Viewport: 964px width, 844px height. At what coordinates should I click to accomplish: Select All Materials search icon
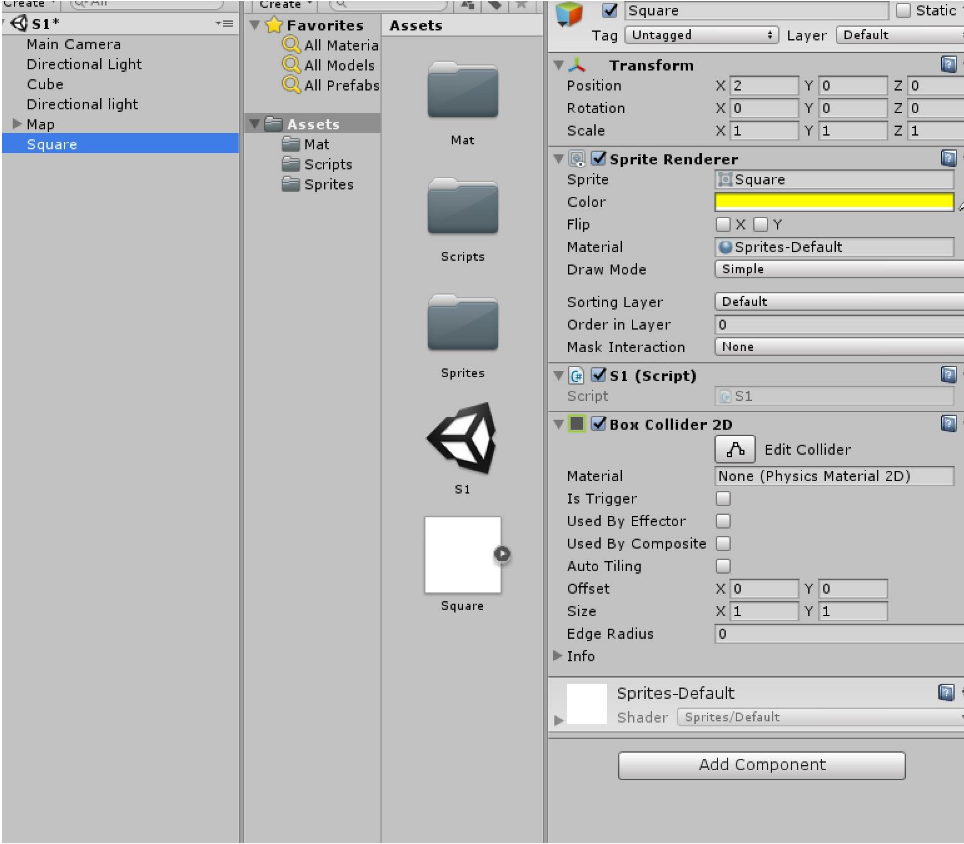291,45
